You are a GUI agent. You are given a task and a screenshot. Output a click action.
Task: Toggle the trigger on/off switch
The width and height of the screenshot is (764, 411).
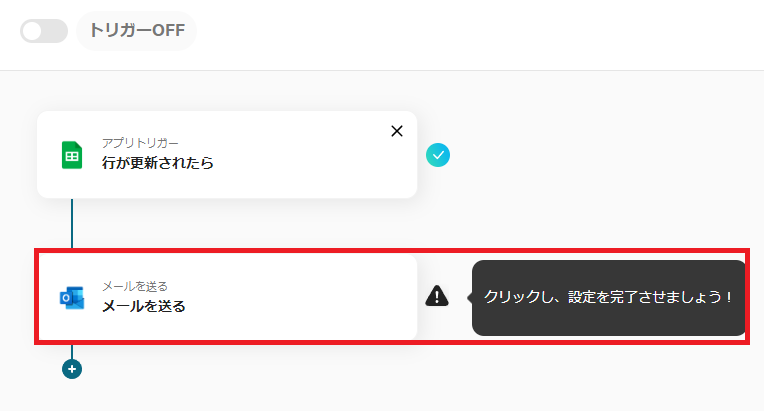(43, 31)
